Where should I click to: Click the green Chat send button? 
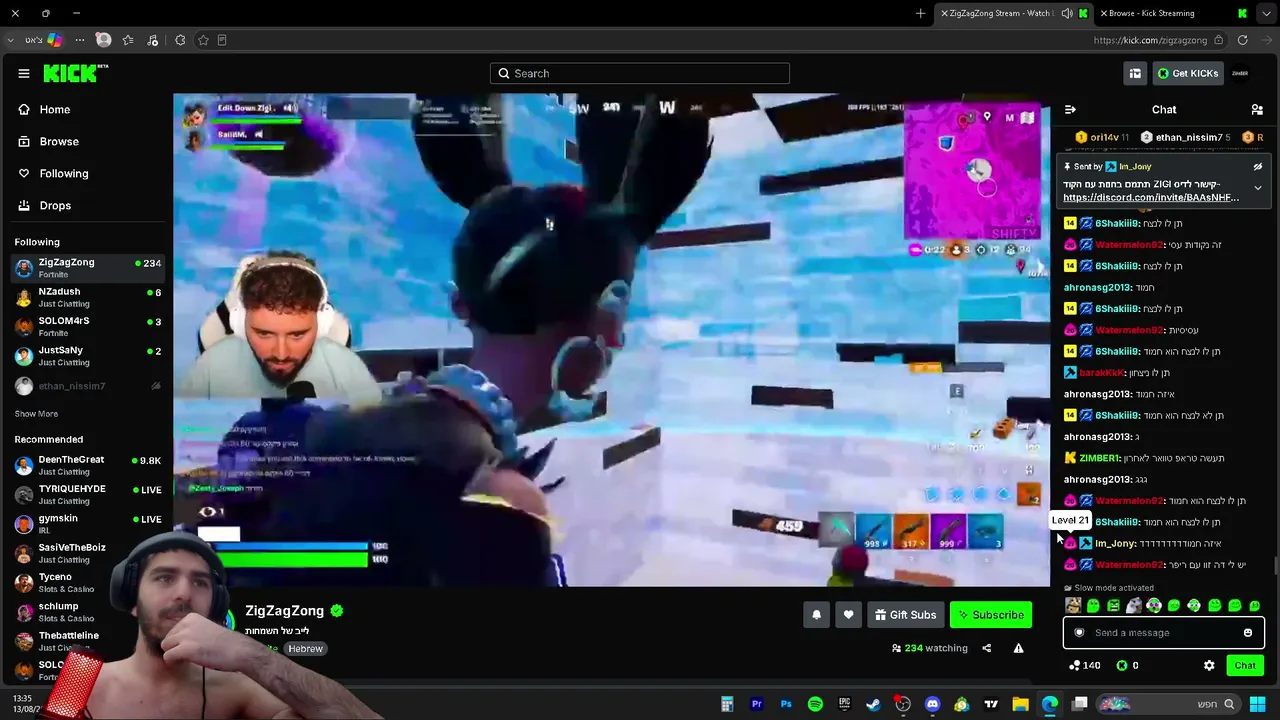coord(1245,666)
